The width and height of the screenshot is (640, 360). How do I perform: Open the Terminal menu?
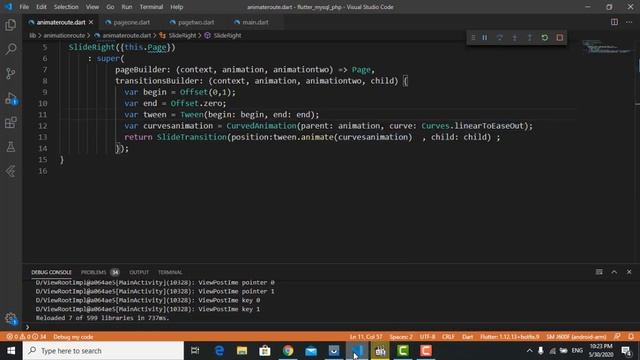point(151,7)
